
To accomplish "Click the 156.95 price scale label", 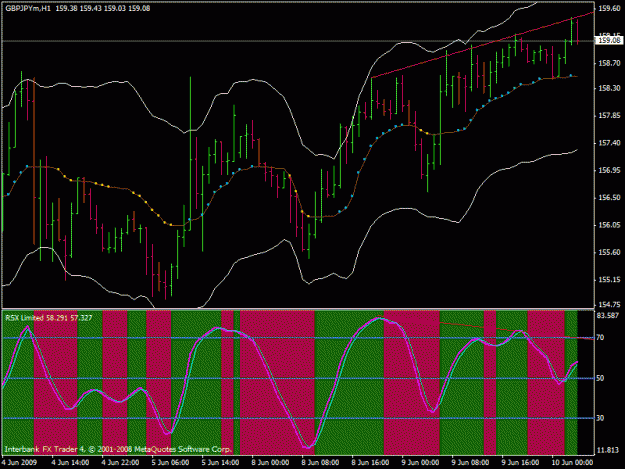I will (x=609, y=170).
